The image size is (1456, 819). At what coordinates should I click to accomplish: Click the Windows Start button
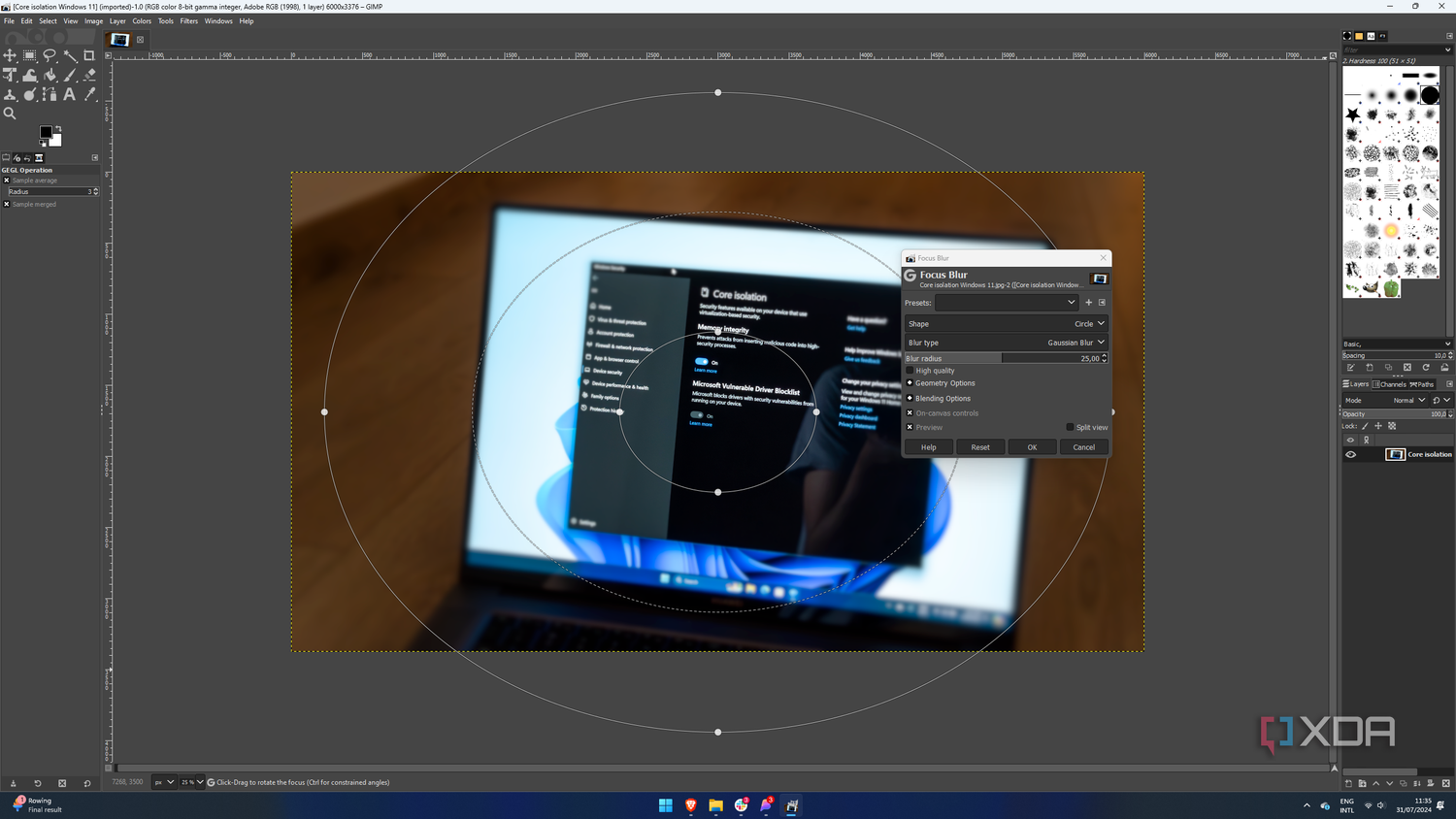666,805
